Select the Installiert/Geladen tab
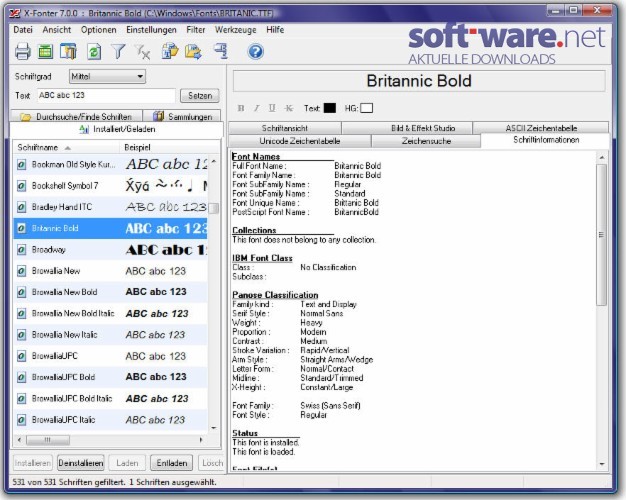The height and width of the screenshot is (500, 626). click(117, 129)
